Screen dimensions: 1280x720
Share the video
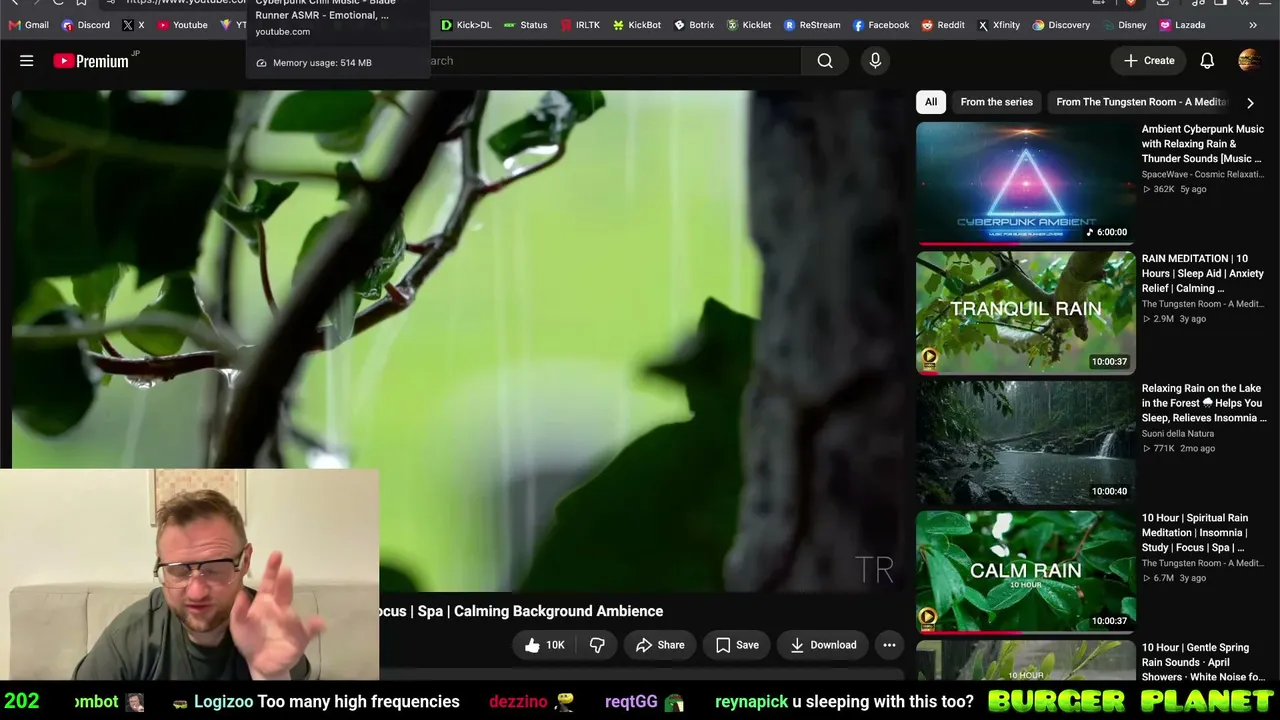[660, 645]
